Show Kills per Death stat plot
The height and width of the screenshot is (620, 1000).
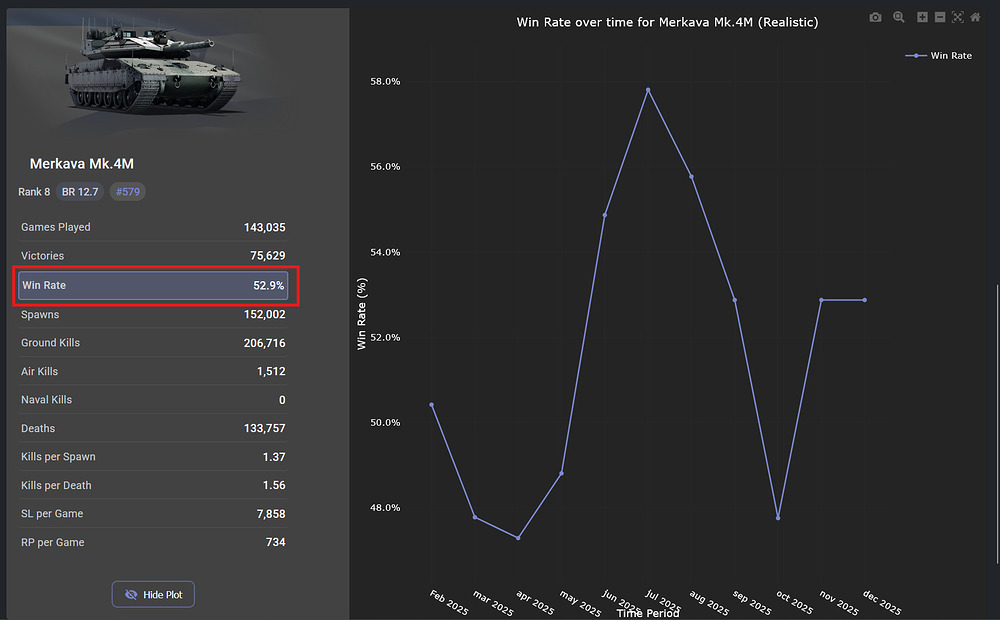pyautogui.click(x=153, y=485)
